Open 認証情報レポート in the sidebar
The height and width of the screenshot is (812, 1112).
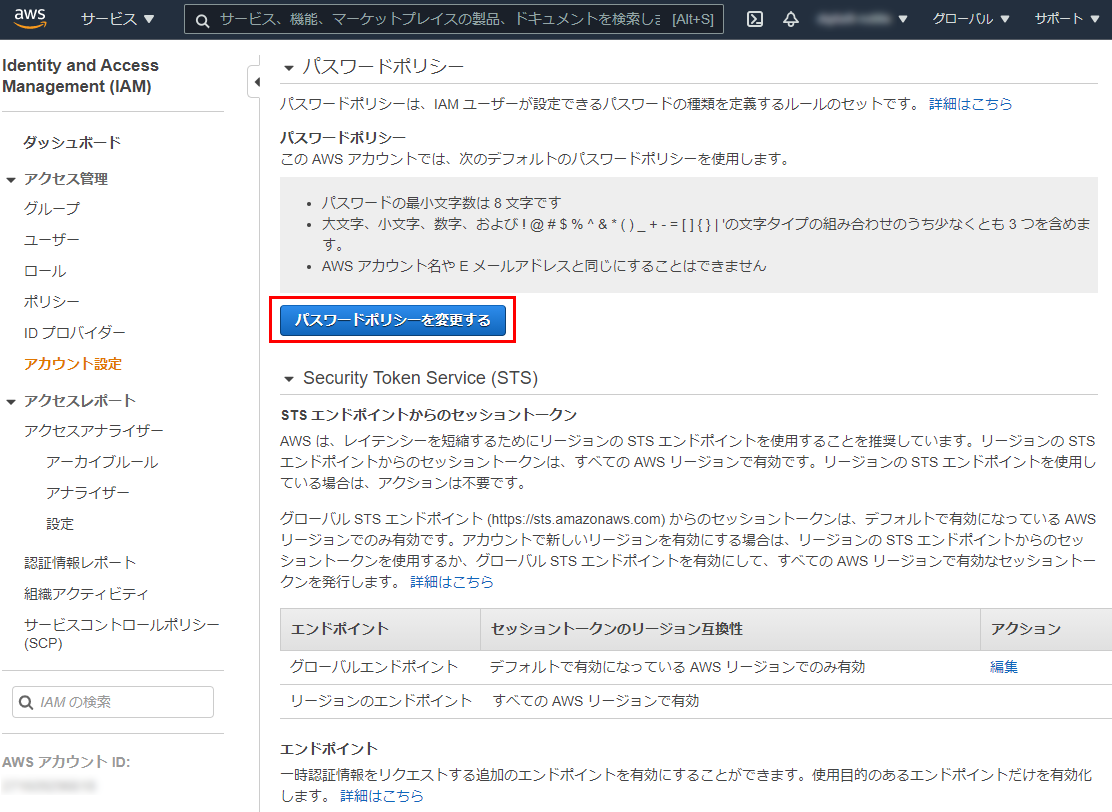[x=79, y=562]
